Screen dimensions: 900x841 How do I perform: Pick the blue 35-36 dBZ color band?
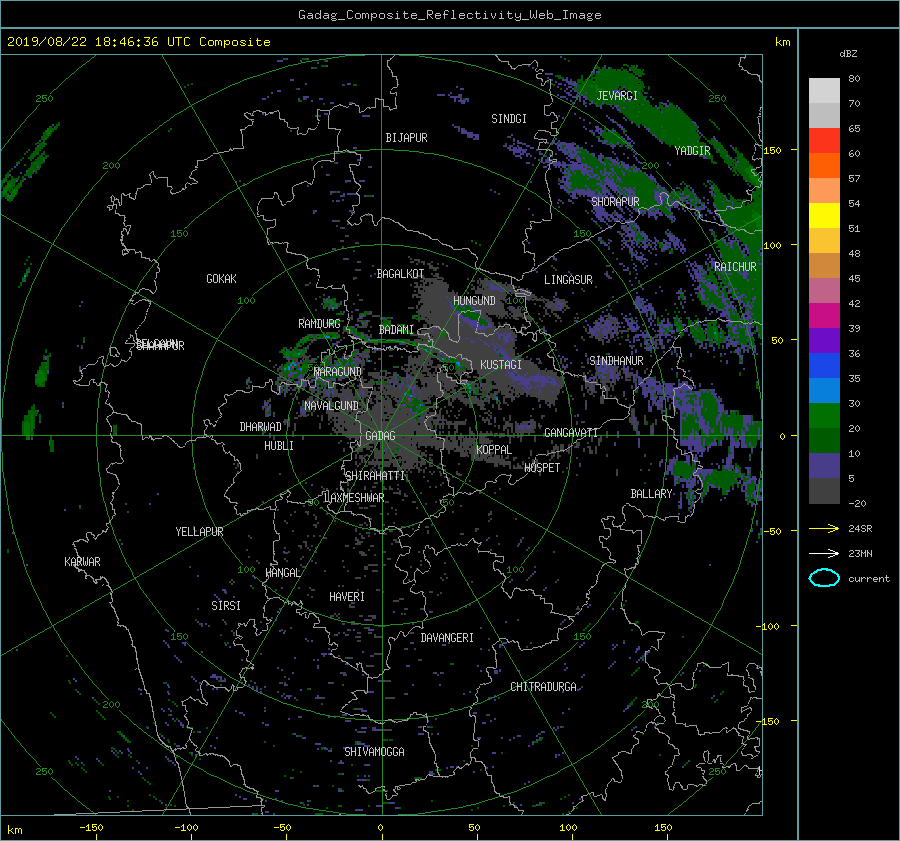click(x=824, y=366)
